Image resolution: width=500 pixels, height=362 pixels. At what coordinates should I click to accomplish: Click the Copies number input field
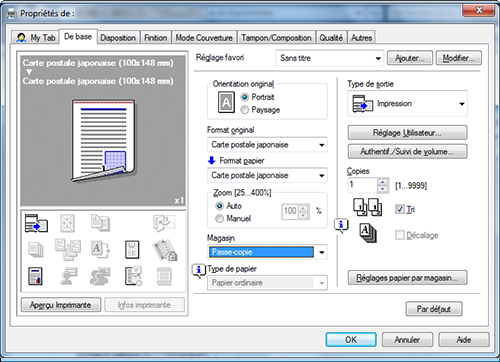[363, 185]
